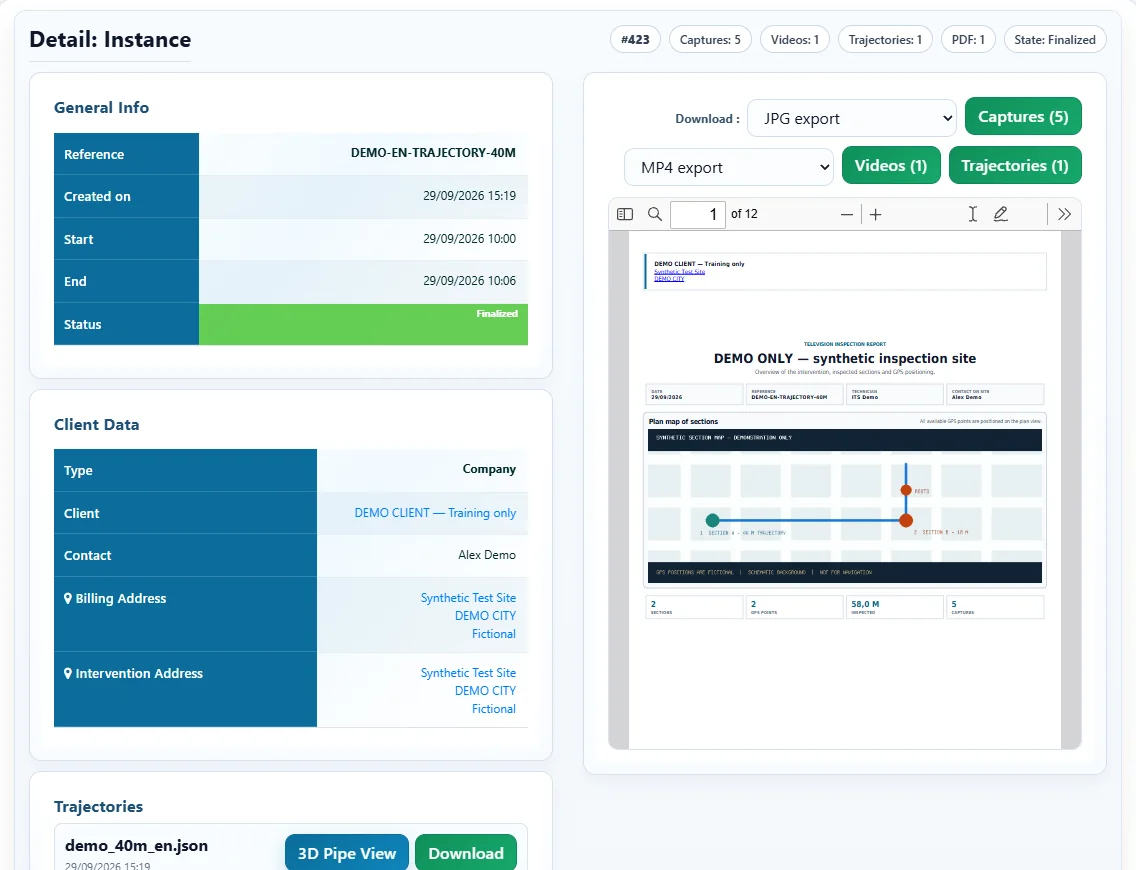This screenshot has height=870, width=1136.
Task: Open the MP4 export dropdown
Action: tap(729, 167)
